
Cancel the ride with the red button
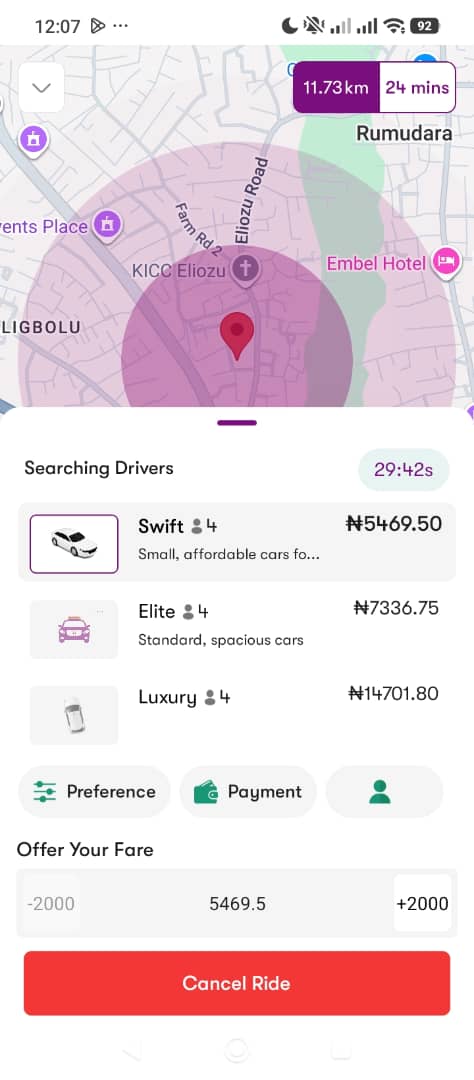click(237, 983)
